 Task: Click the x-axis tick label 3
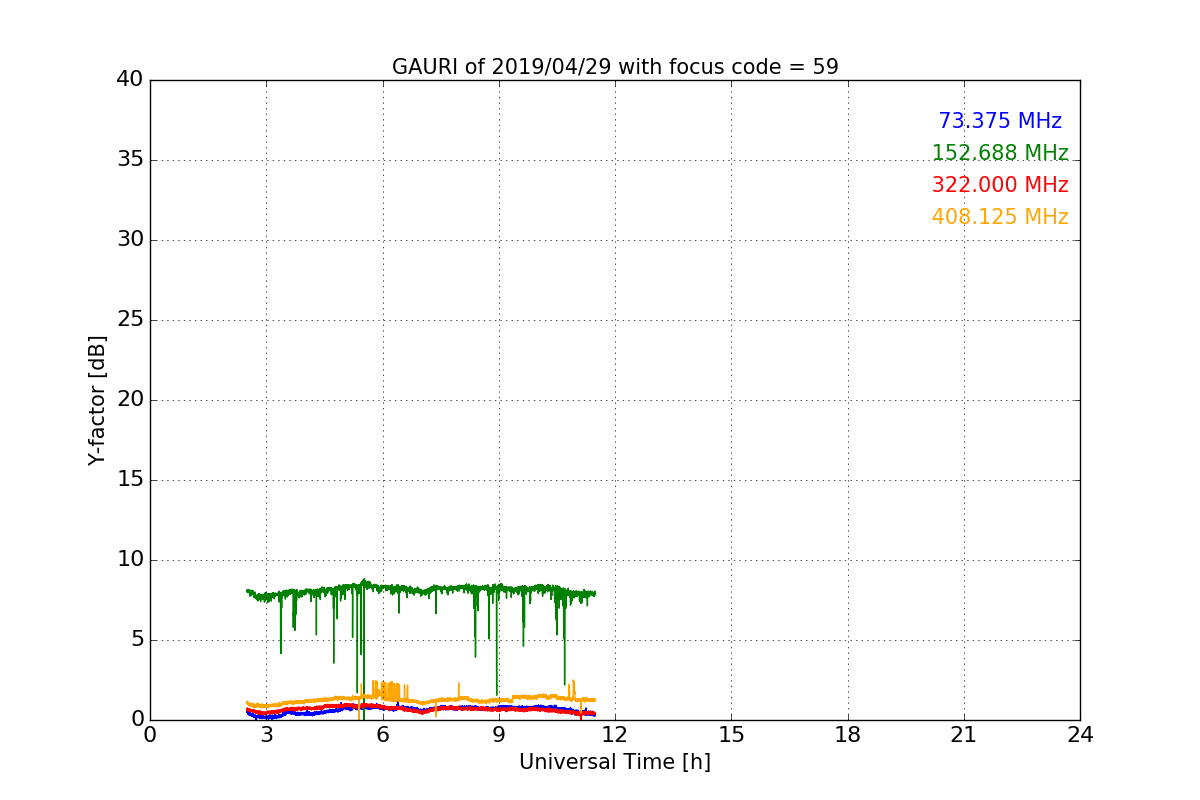266,735
